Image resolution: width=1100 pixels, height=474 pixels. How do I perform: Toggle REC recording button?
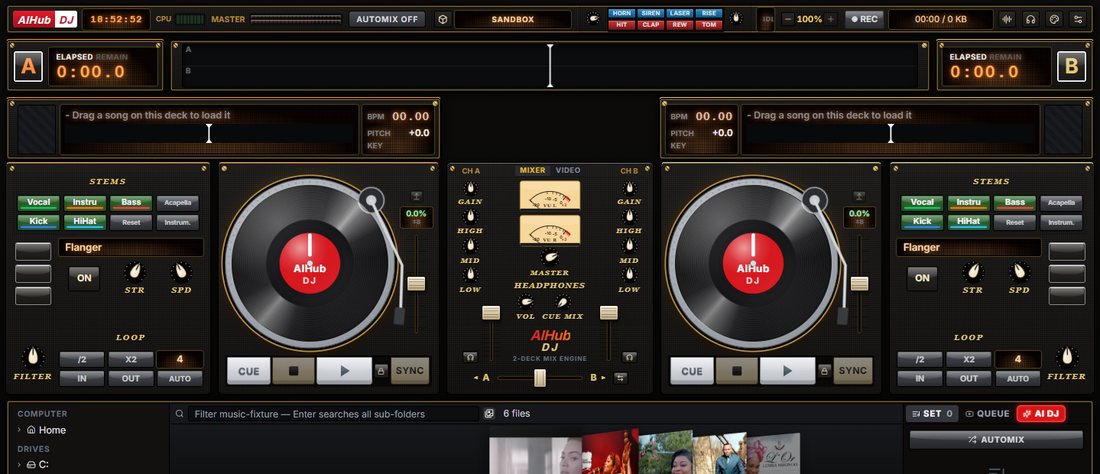click(864, 20)
